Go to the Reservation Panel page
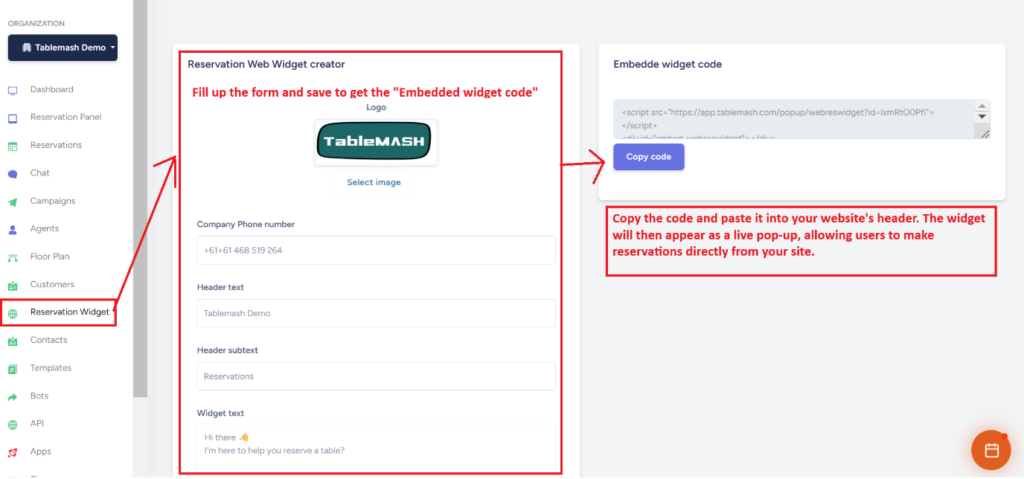The height and width of the screenshot is (479, 1024). tap(65, 117)
